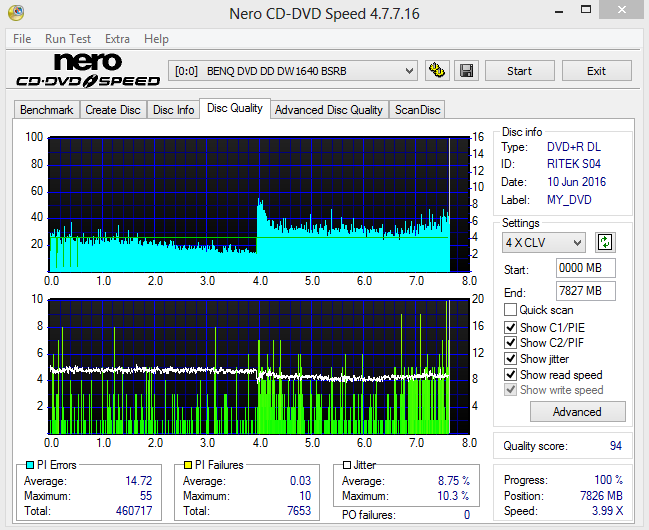Click the refresh speed settings icon
The image size is (649, 530).
[605, 242]
